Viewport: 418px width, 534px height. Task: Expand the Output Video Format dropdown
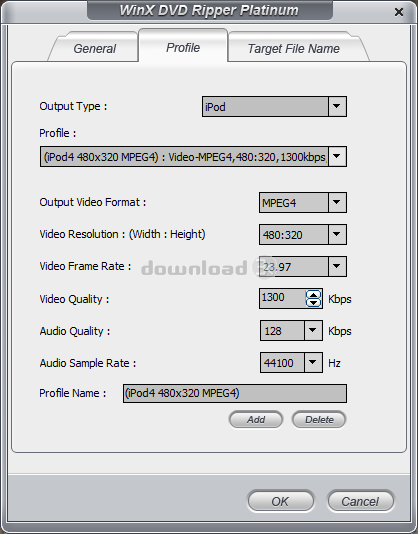tap(337, 202)
